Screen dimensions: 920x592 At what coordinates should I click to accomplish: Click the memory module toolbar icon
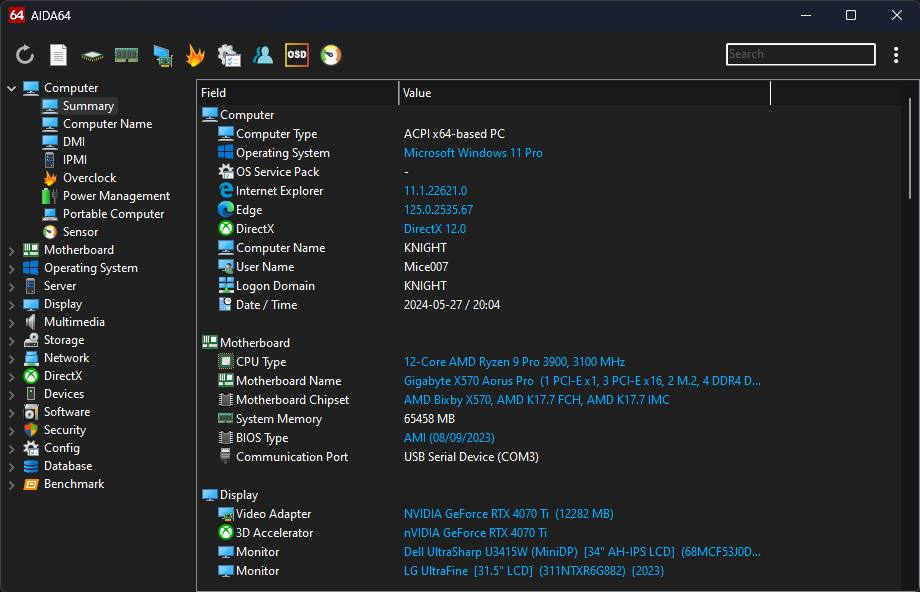pyautogui.click(x=126, y=55)
